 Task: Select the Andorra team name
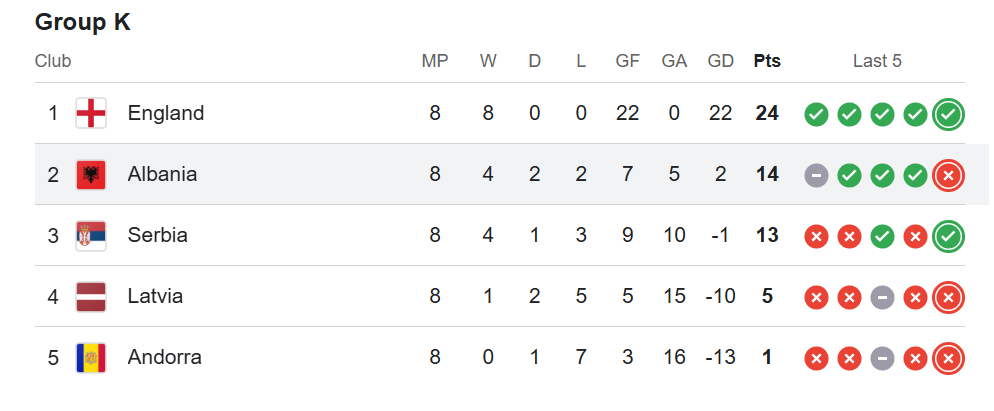(x=165, y=357)
